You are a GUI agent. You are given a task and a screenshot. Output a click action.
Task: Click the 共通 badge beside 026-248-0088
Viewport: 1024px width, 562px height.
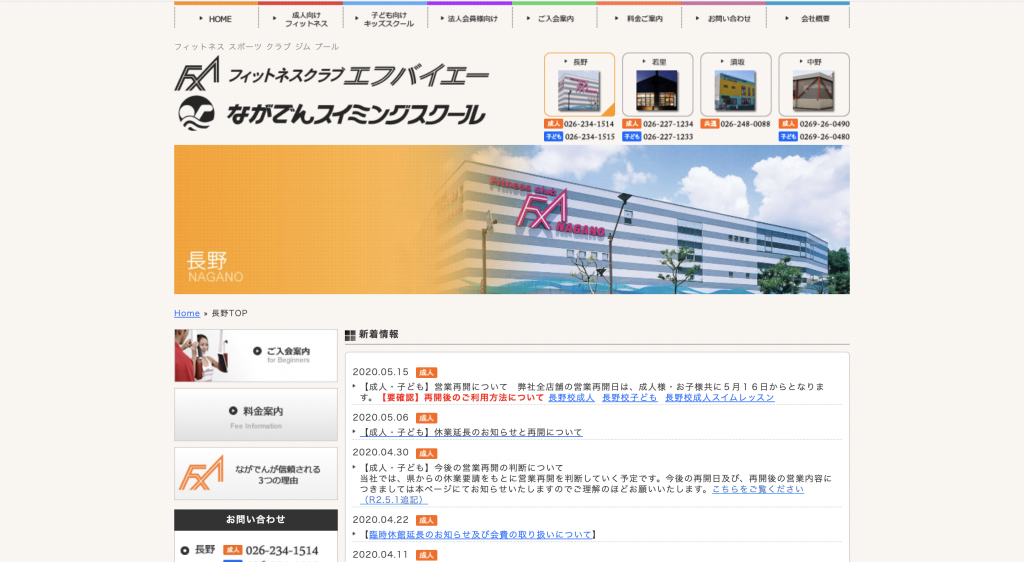pyautogui.click(x=710, y=123)
